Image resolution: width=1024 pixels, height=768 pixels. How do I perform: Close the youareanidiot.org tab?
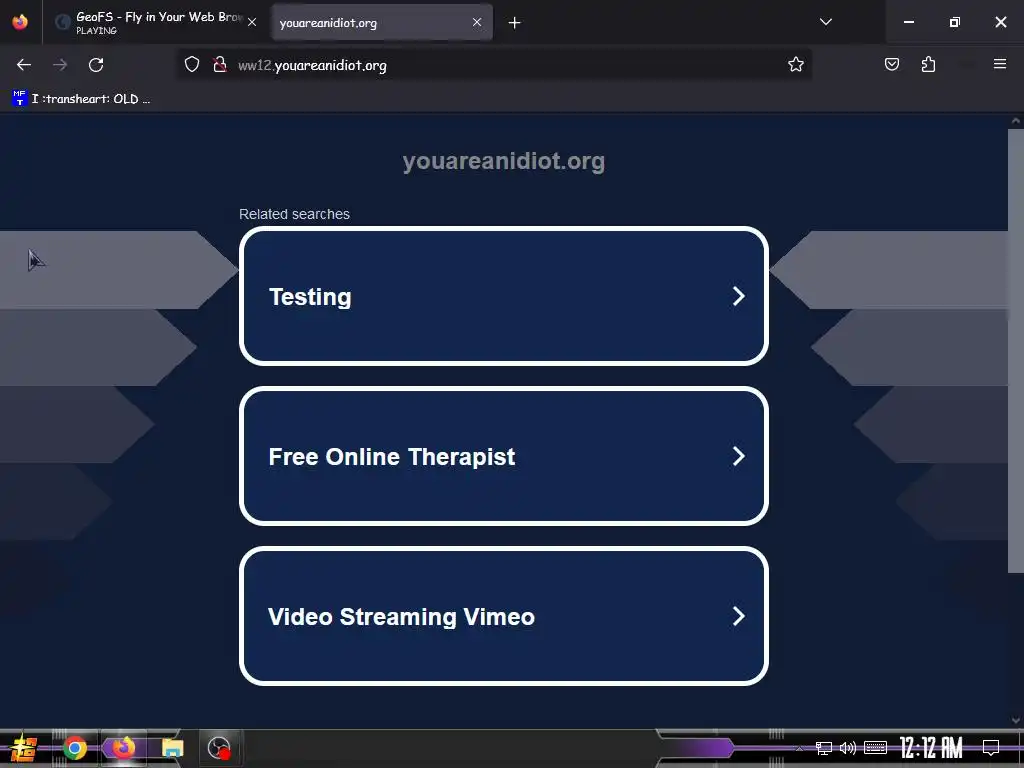[477, 22]
